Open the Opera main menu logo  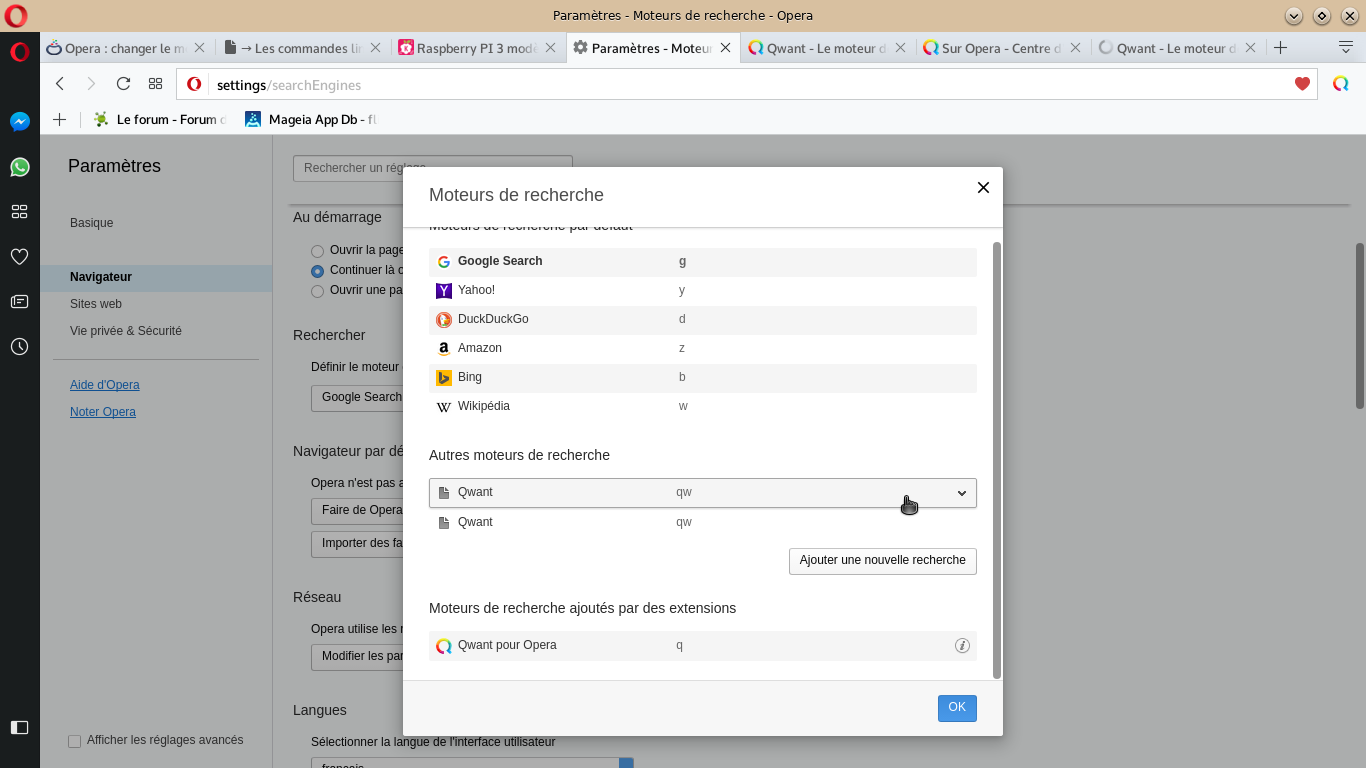[19, 52]
